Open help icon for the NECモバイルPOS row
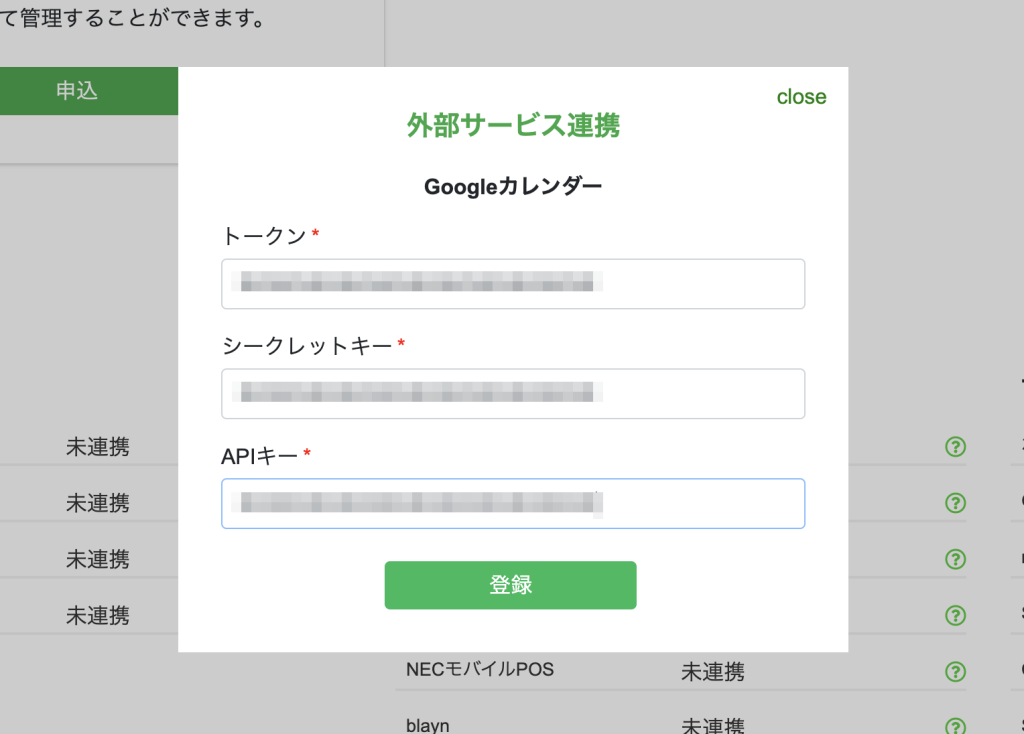The image size is (1024, 734). point(955,671)
